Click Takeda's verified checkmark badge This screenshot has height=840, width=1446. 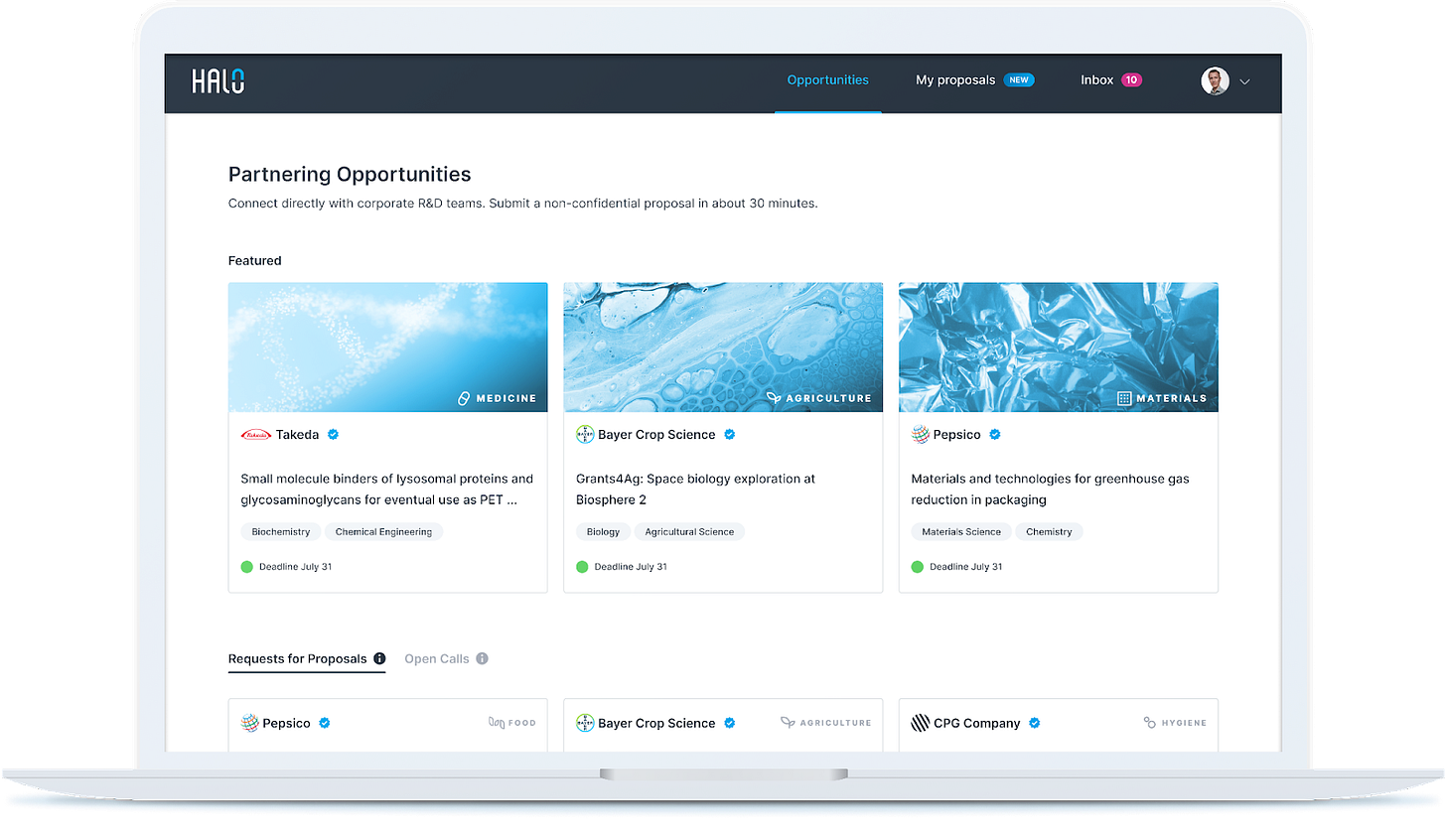click(x=334, y=435)
